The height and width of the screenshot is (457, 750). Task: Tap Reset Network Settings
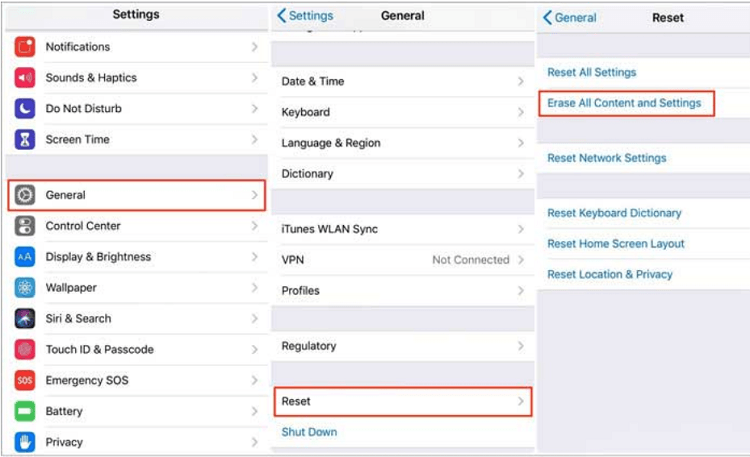point(606,158)
